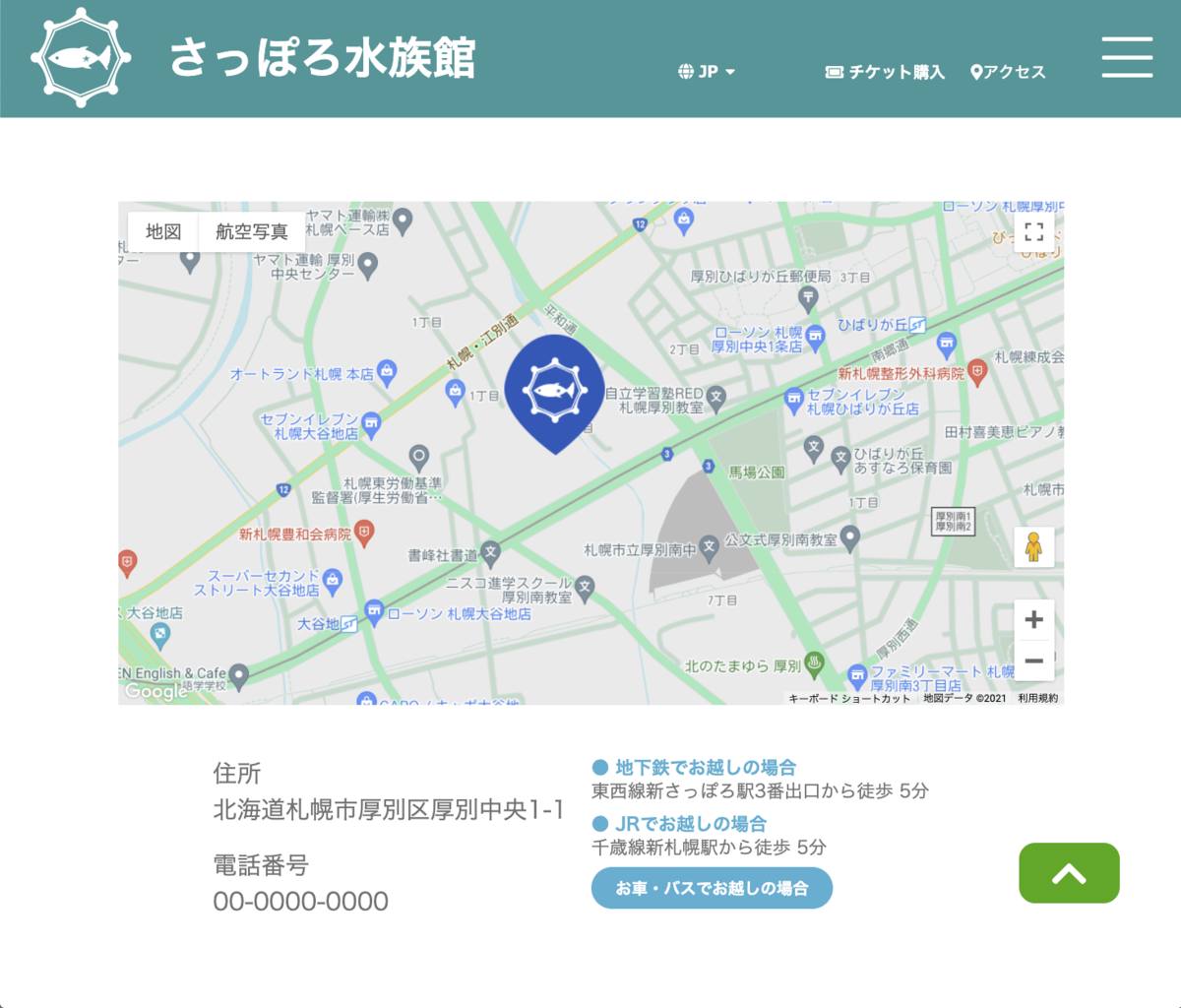Click the aquarium map marker pin
The height and width of the screenshot is (1008, 1181).
[x=555, y=390]
